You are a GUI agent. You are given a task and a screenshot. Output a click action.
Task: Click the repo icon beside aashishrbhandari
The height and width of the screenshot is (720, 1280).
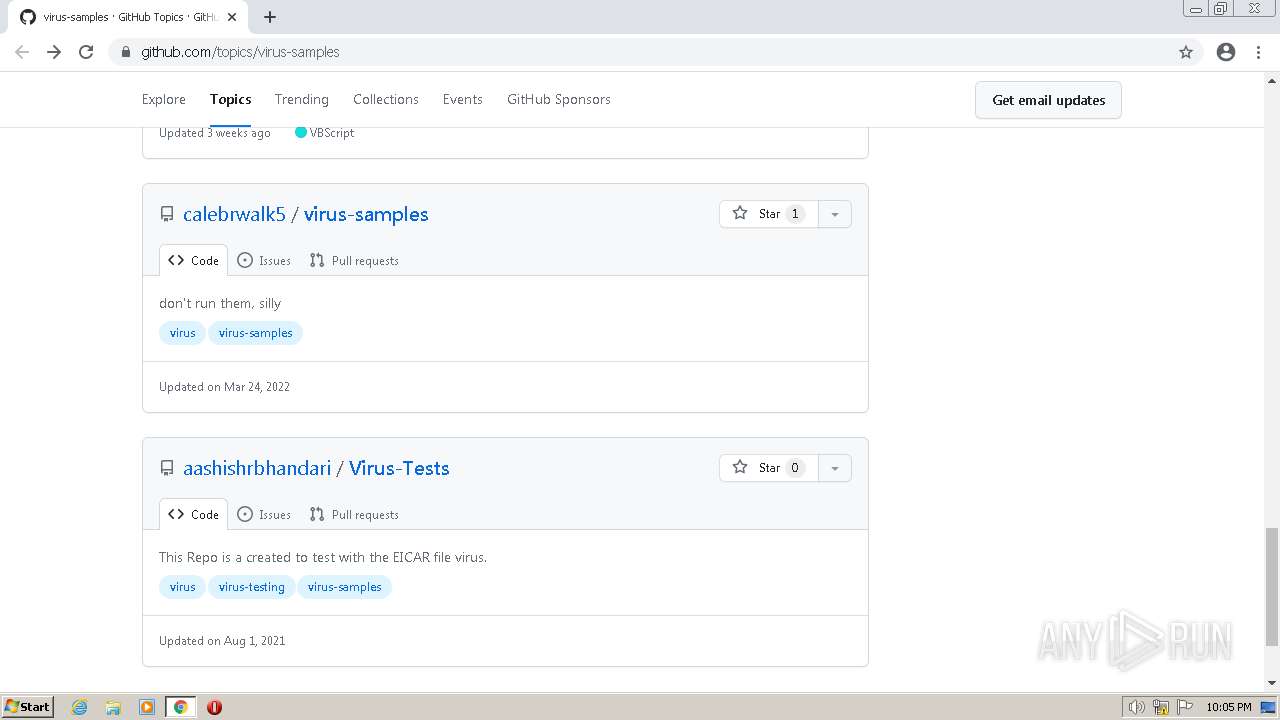pos(167,468)
